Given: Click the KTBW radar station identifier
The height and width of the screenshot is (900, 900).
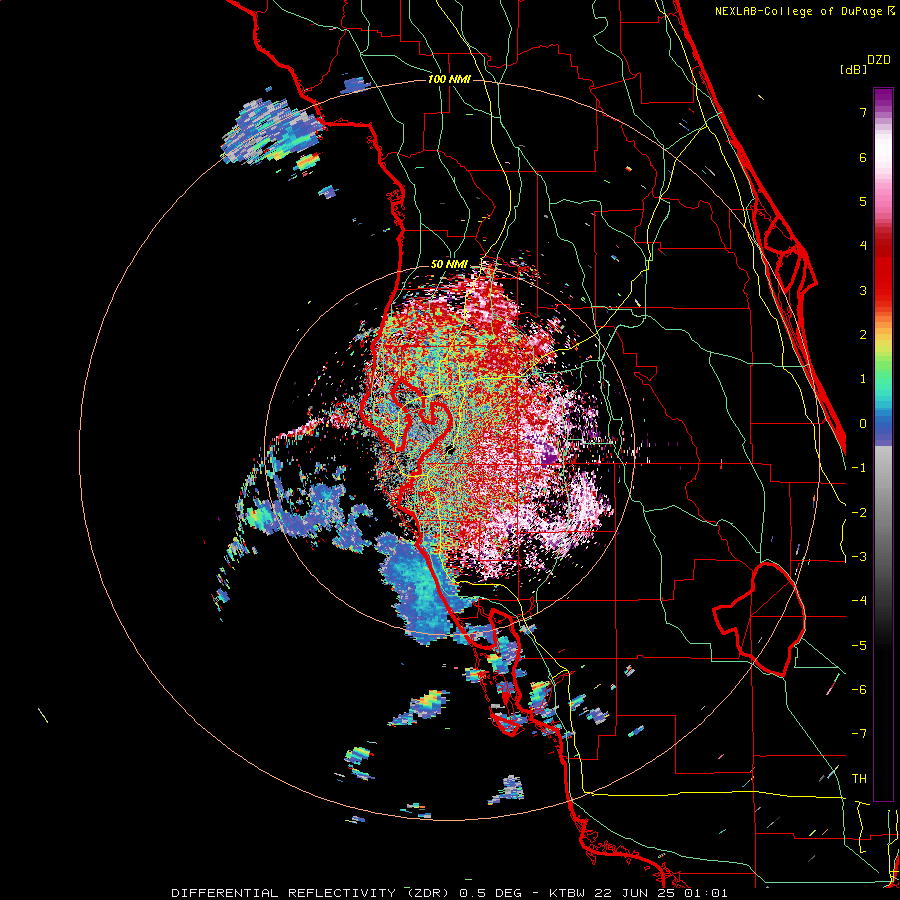Looking at the screenshot, I should coord(565,893).
